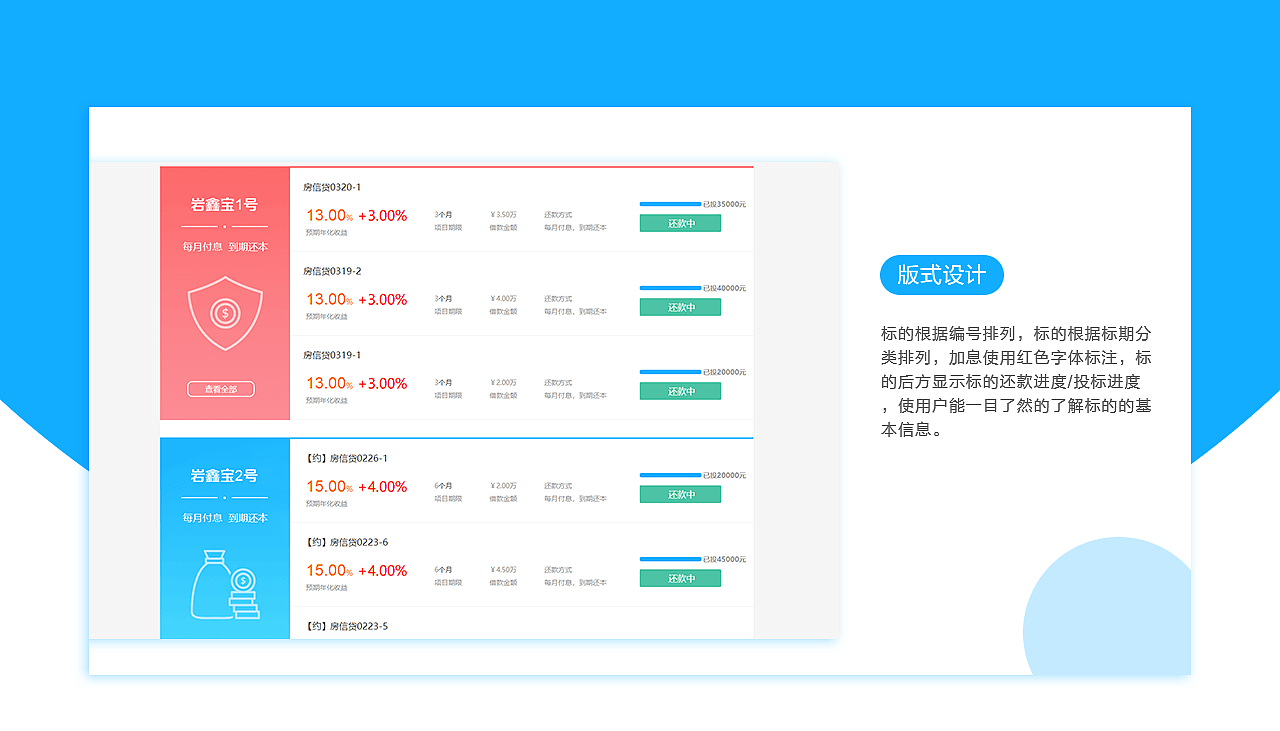Click 3个月 term of 房信贷0320-1
1280x731 pixels.
pos(443,214)
